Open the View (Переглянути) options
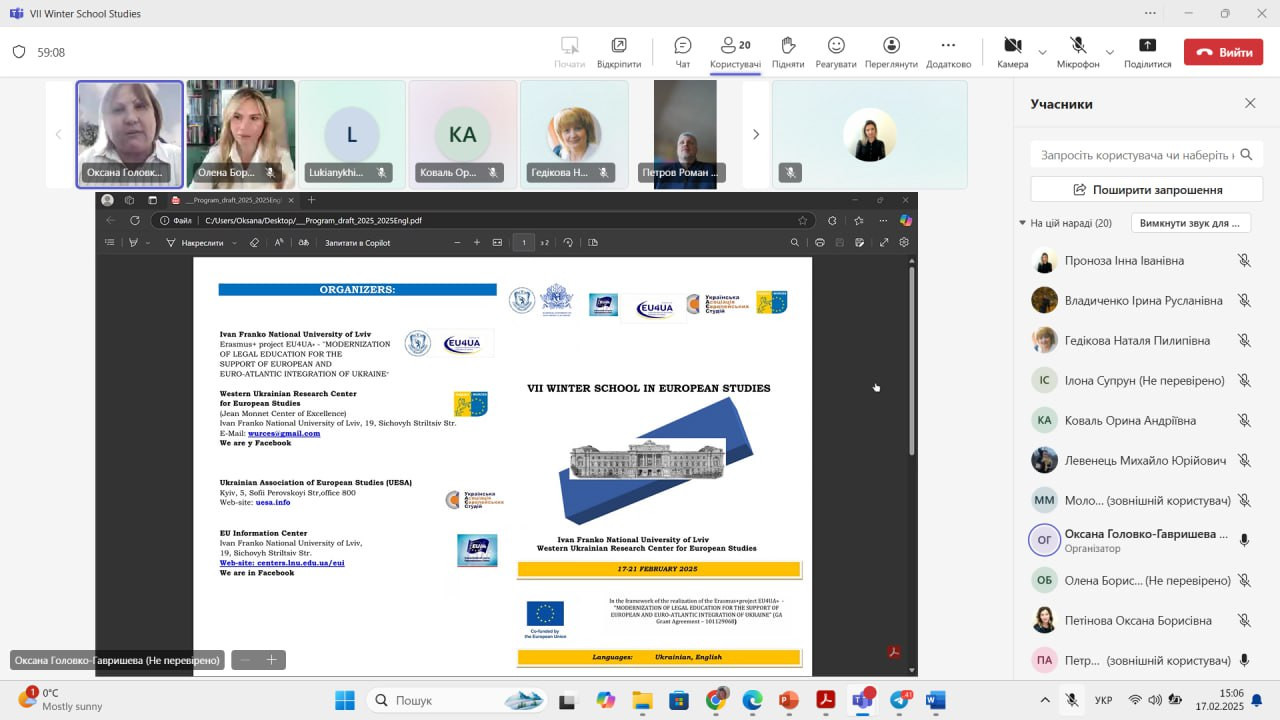Screen dimensions: 1280x720 tap(891, 52)
